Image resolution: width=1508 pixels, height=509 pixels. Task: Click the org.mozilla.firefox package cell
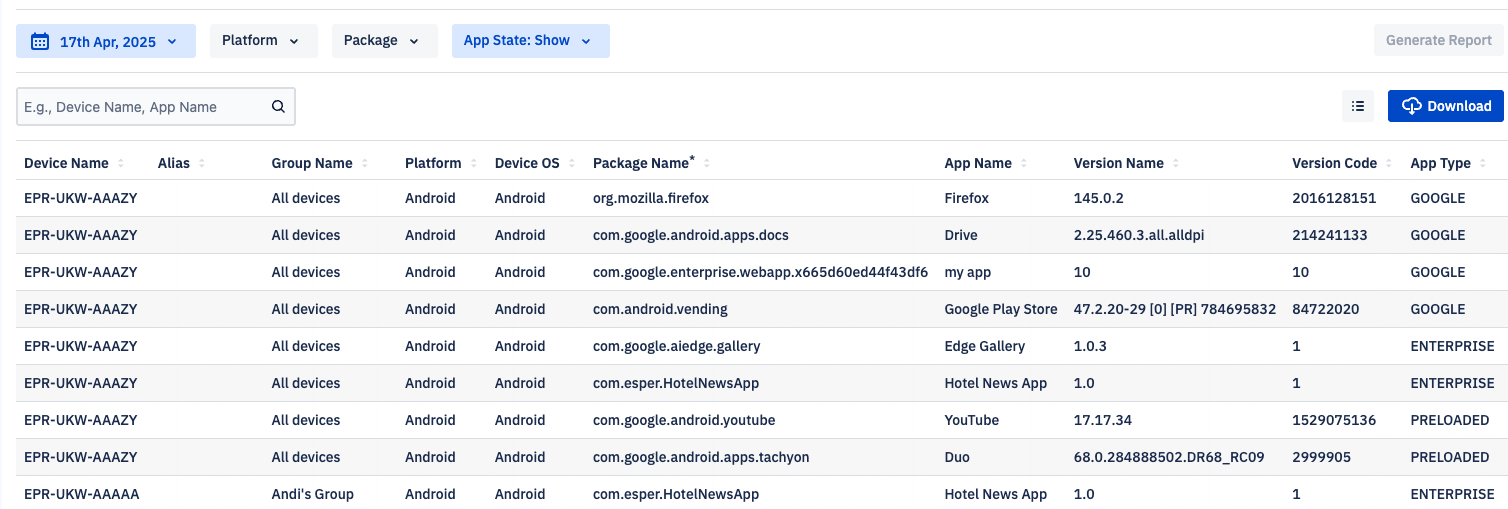pos(651,198)
